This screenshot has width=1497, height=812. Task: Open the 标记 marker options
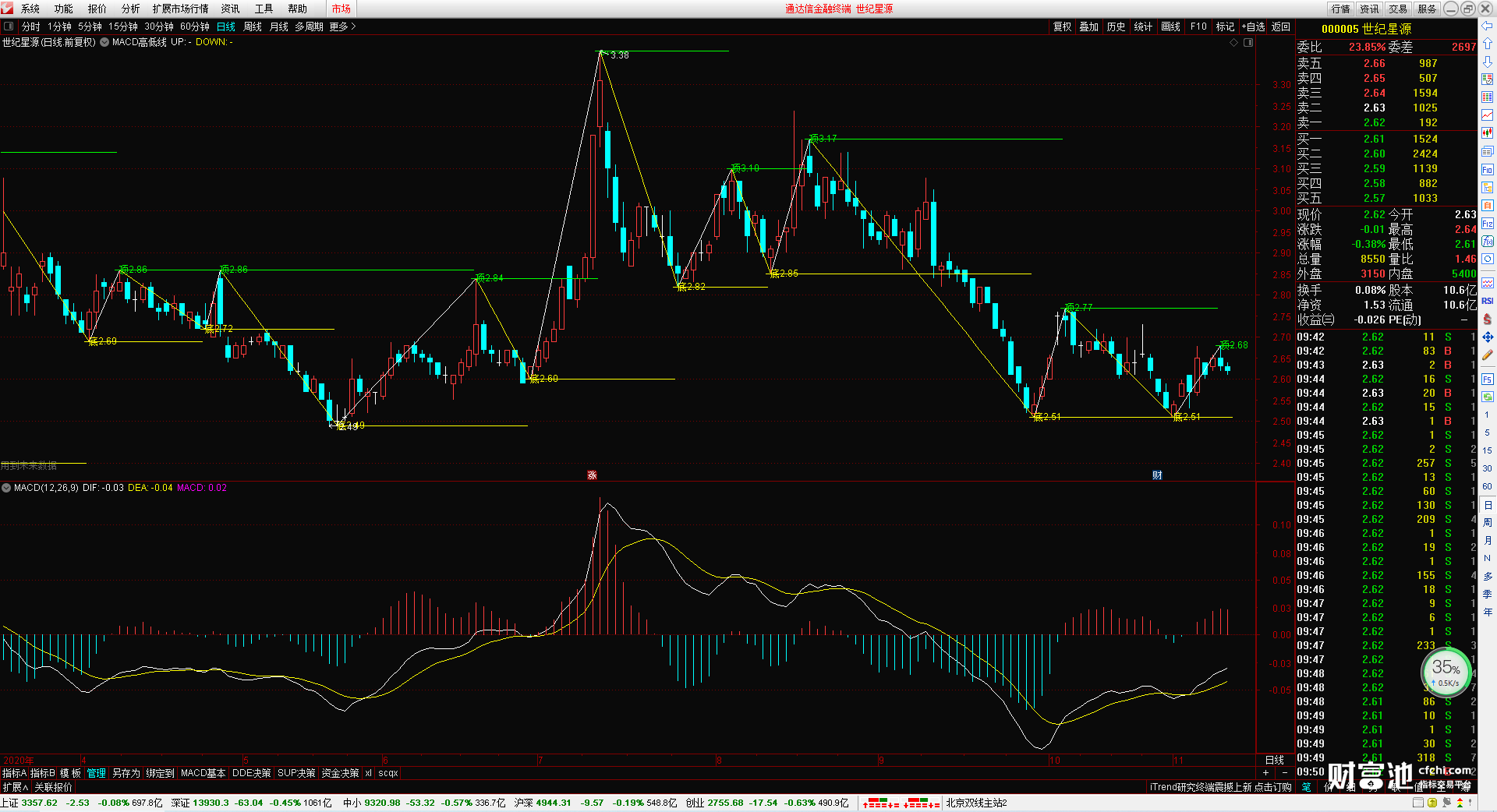coord(1225,26)
